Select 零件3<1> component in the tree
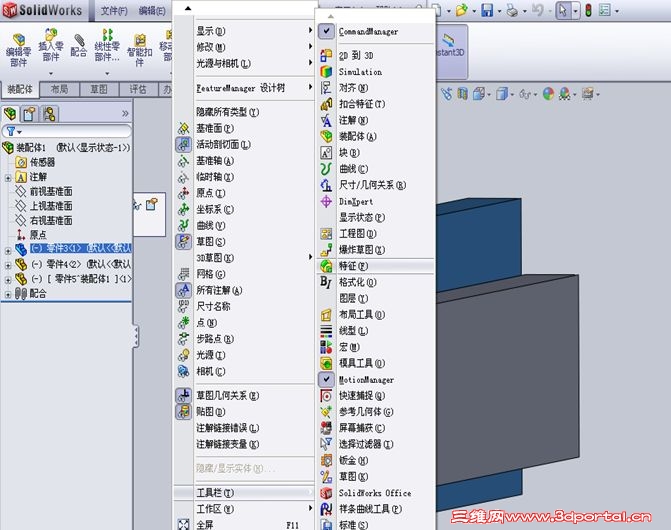This screenshot has height=530, width=671. click(x=80, y=249)
